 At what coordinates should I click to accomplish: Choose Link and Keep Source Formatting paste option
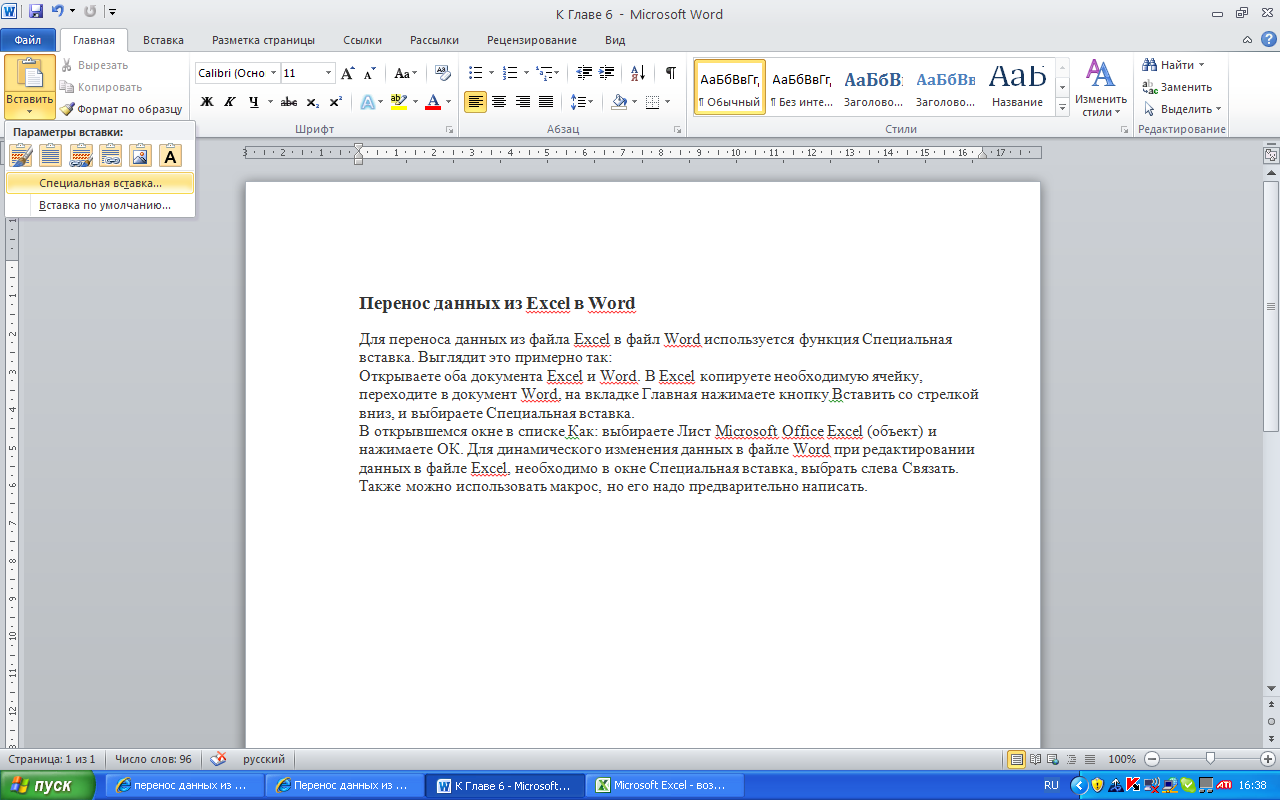click(x=81, y=155)
